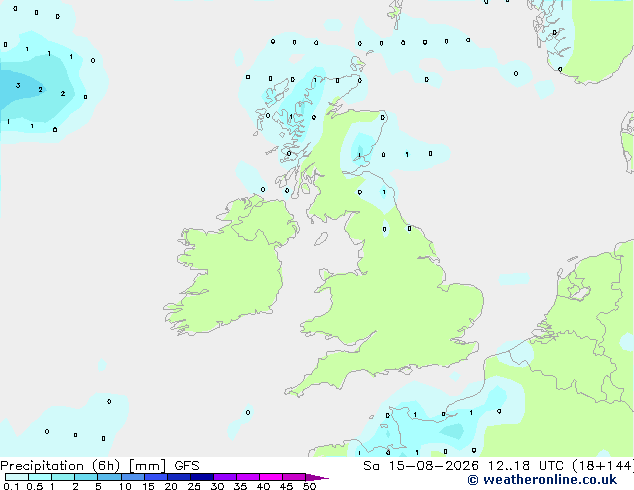
Task: Pick the 15–20 mm legend swatch
Action: pos(156,477)
